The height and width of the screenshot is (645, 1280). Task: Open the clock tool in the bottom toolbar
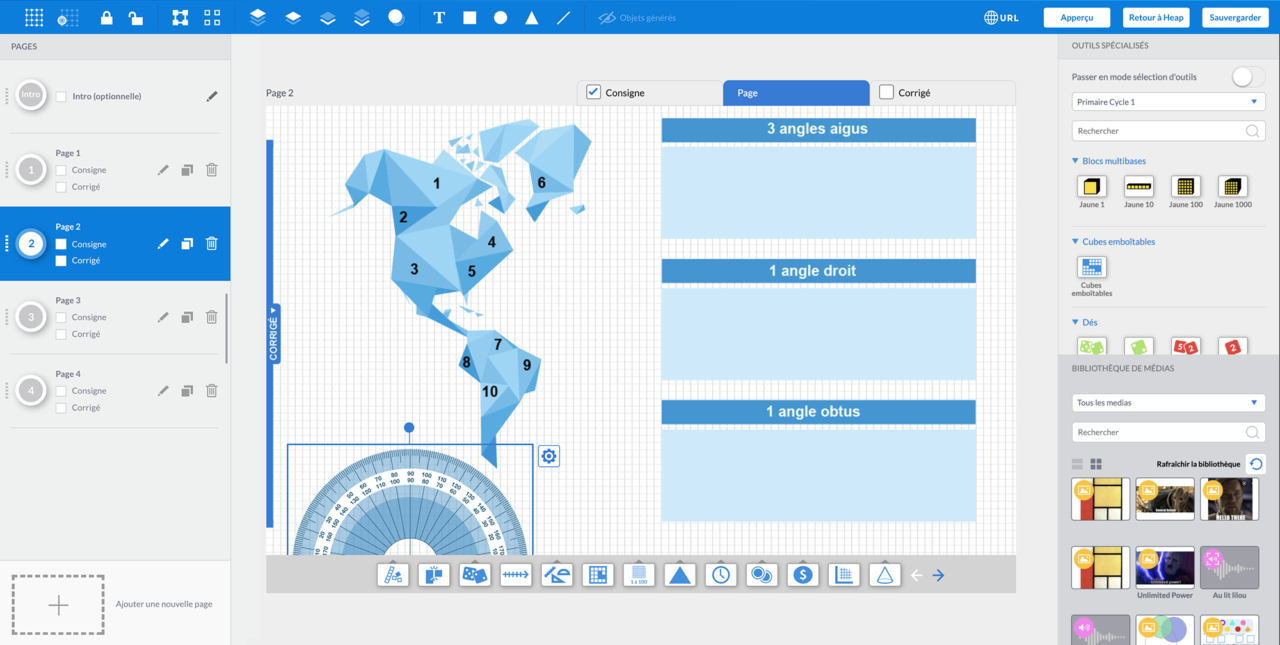pos(720,575)
